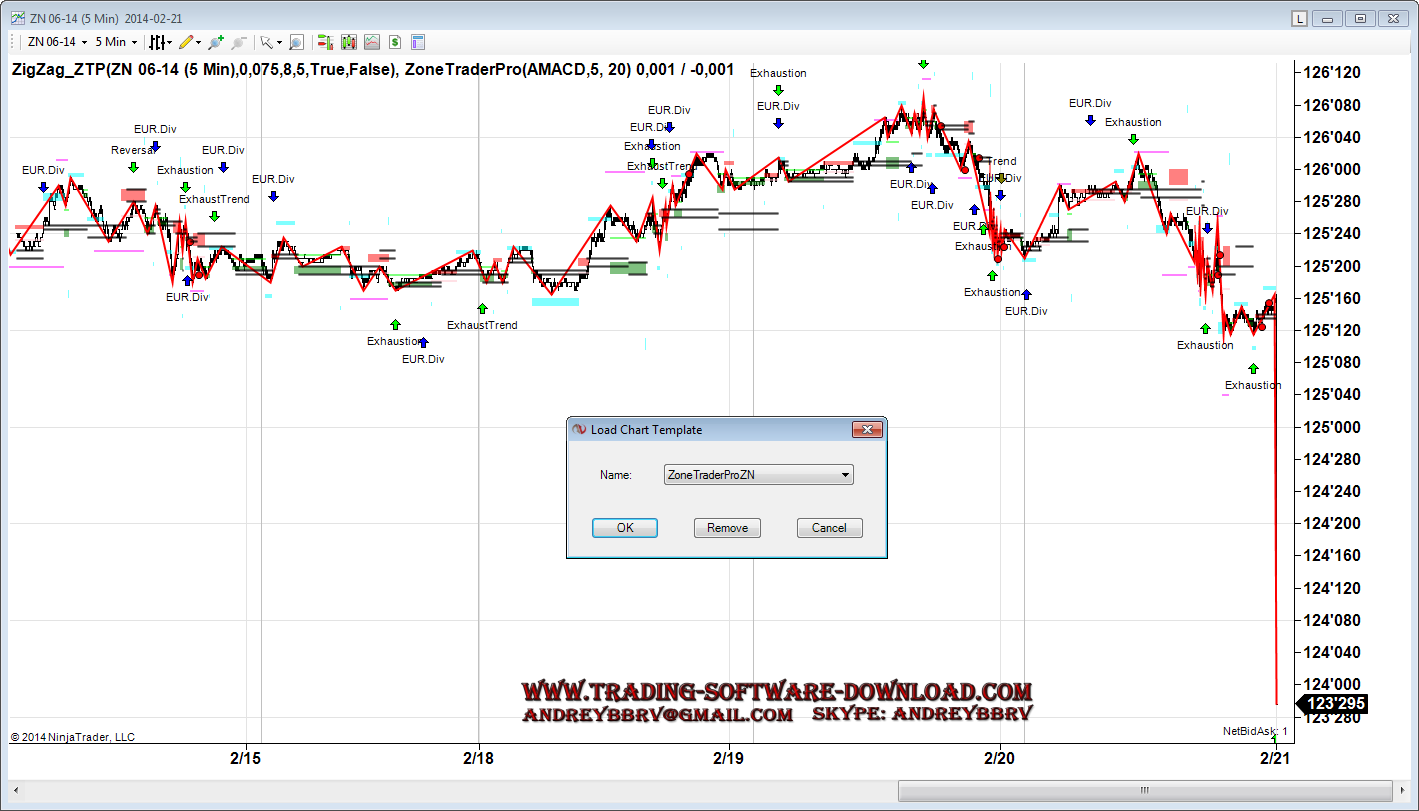Open the zoom frame magnifier tool
This screenshot has height=811, width=1419.
296,42
